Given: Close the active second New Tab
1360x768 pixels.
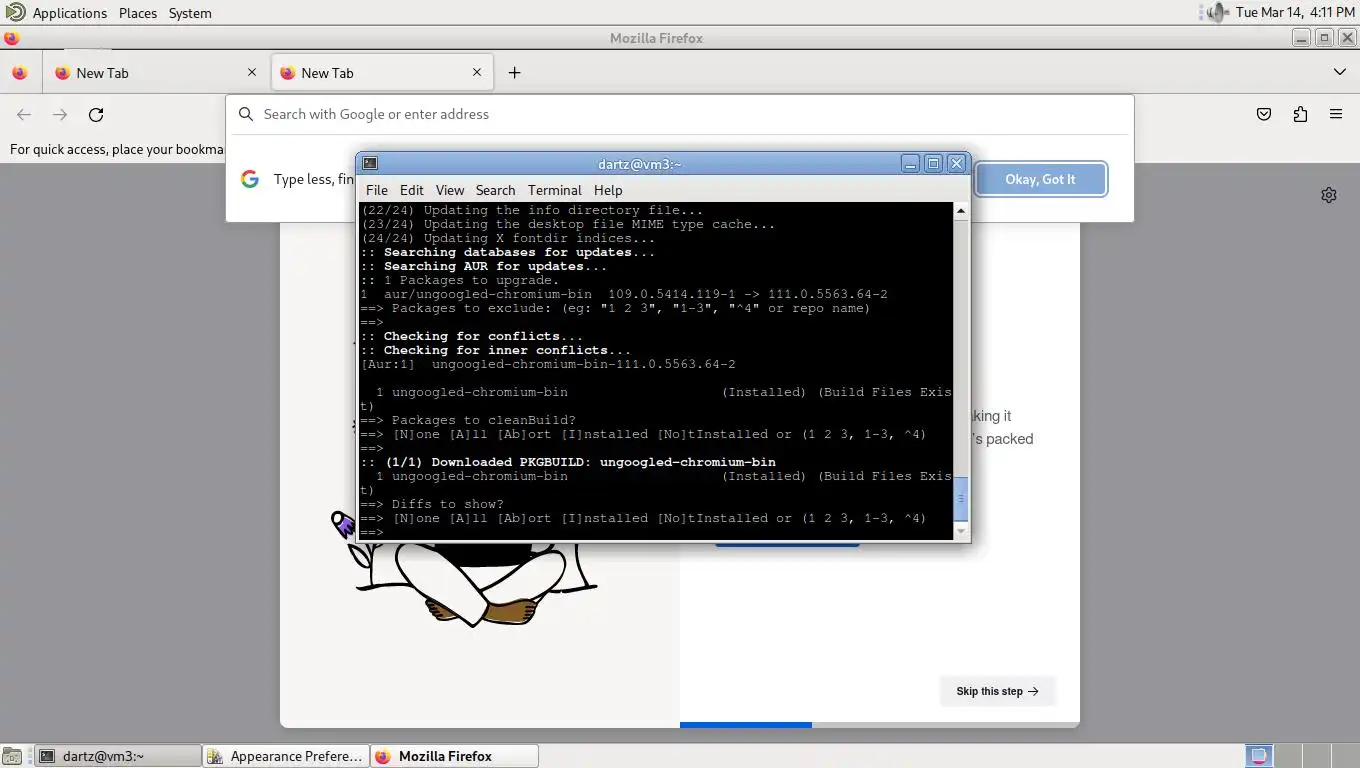Looking at the screenshot, I should point(477,72).
